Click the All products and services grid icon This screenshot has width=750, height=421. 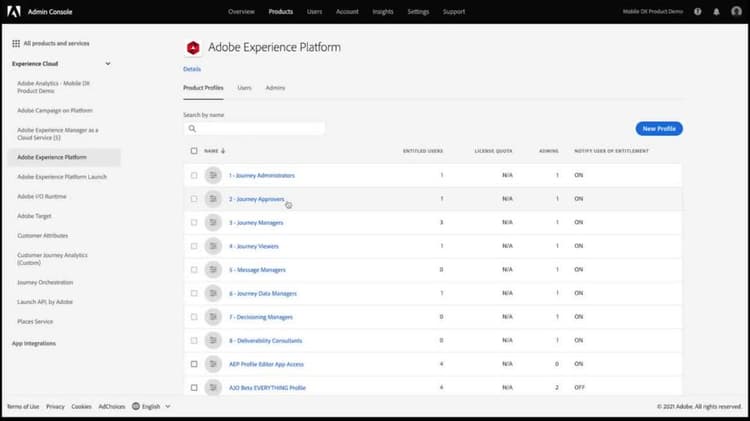point(16,44)
